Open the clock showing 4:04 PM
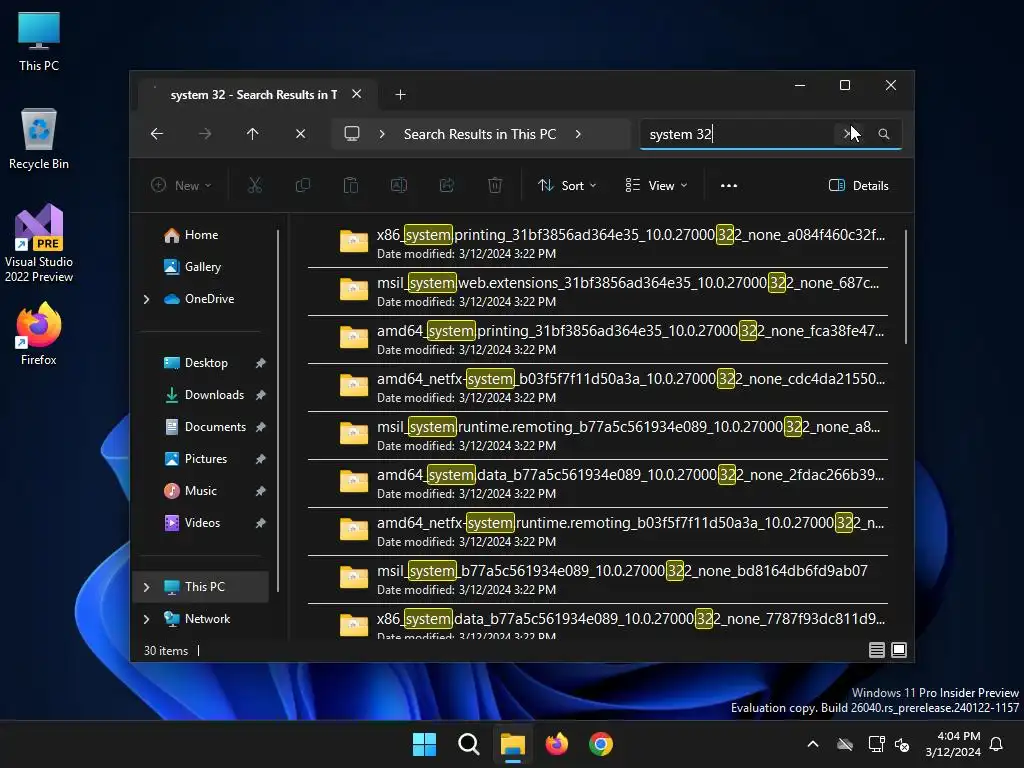This screenshot has width=1024, height=768. [x=953, y=744]
